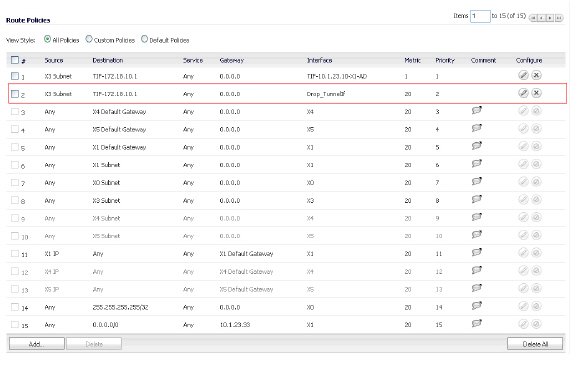
Task: Delete route policy 1 with X icon
Action: [537, 75]
